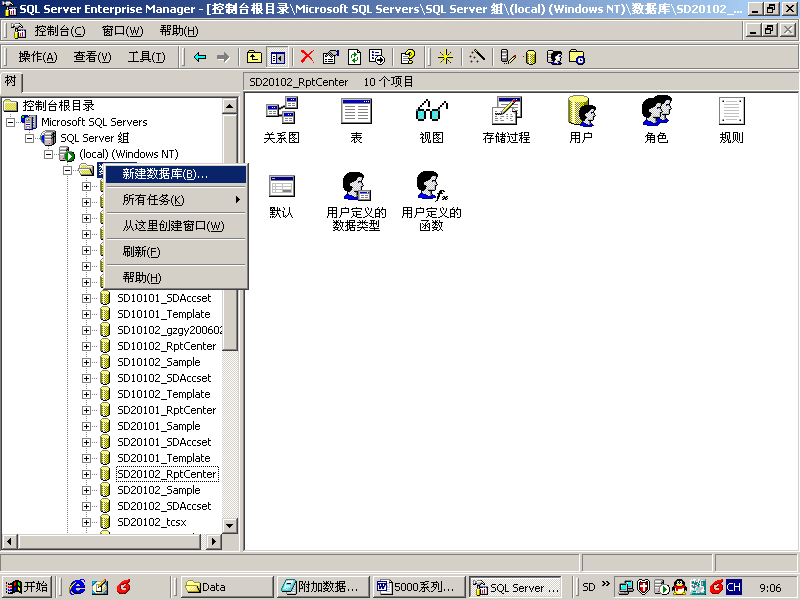Click the 开始 Start button
This screenshot has width=800, height=600.
(27, 587)
